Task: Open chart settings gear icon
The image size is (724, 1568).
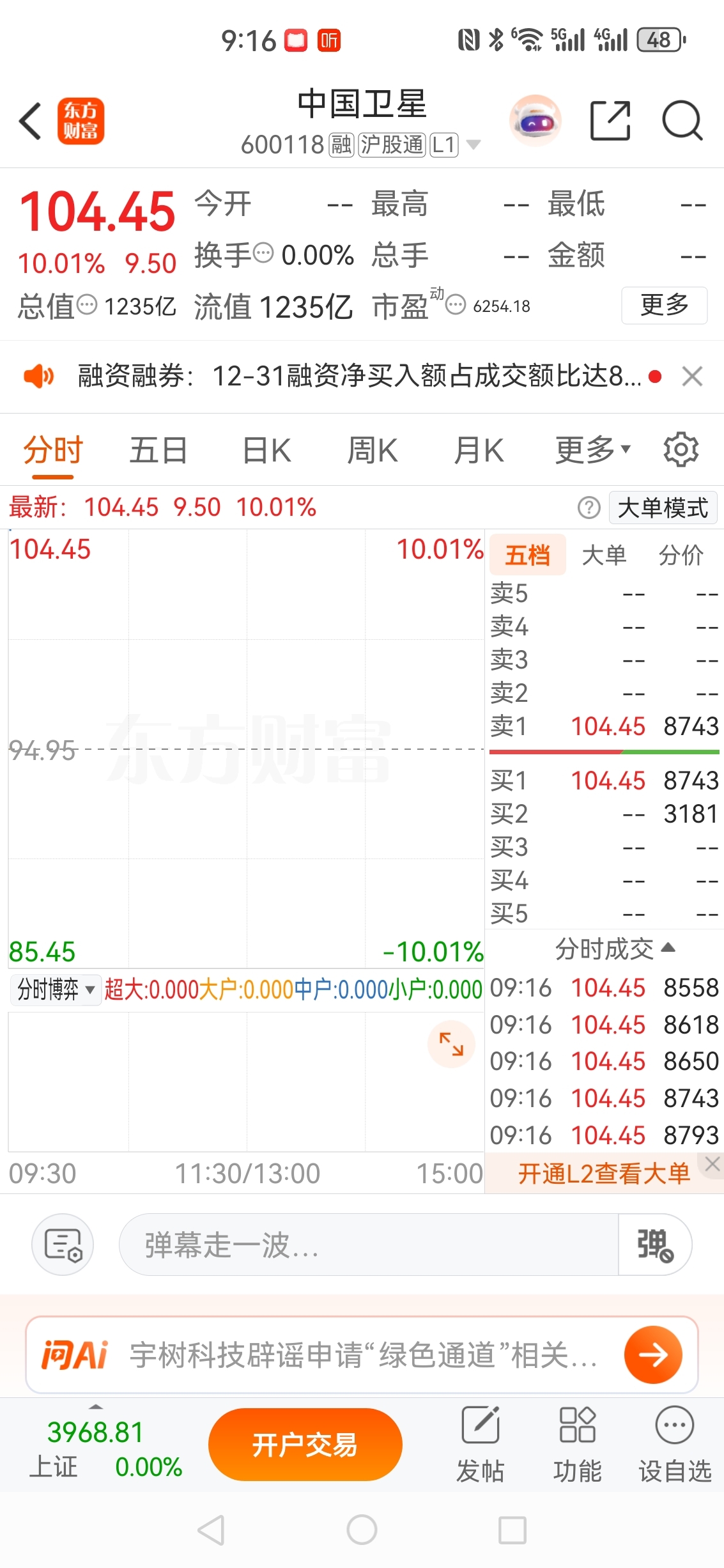Action: pyautogui.click(x=681, y=449)
